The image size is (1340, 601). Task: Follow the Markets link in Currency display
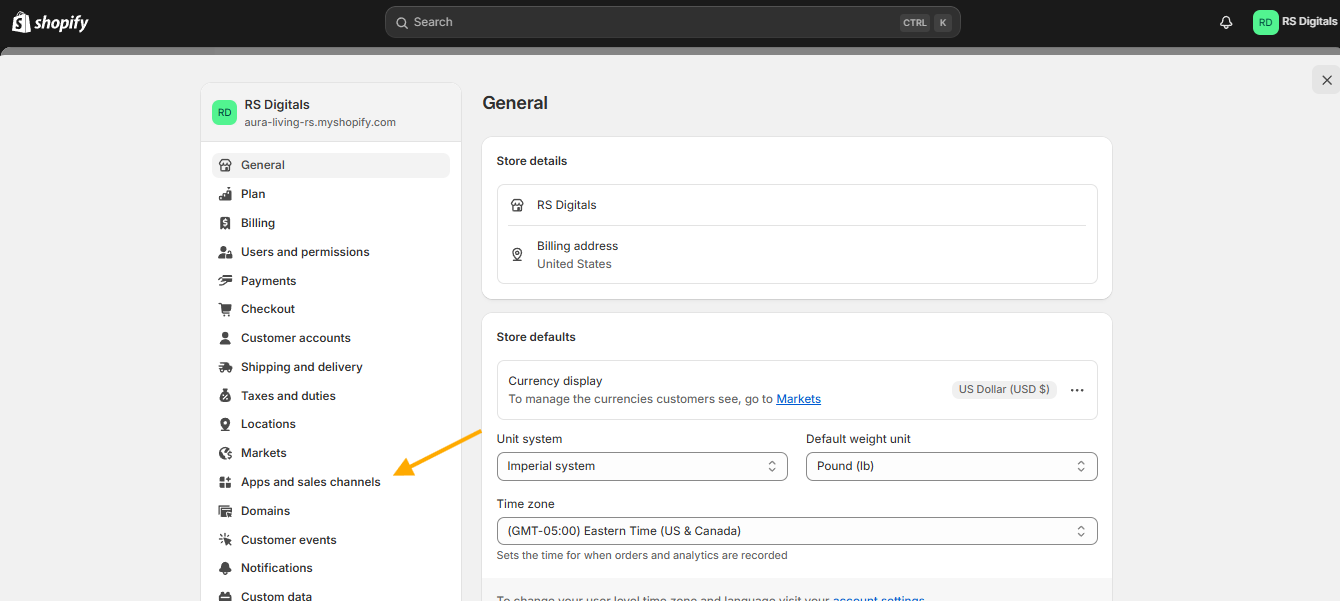(798, 399)
